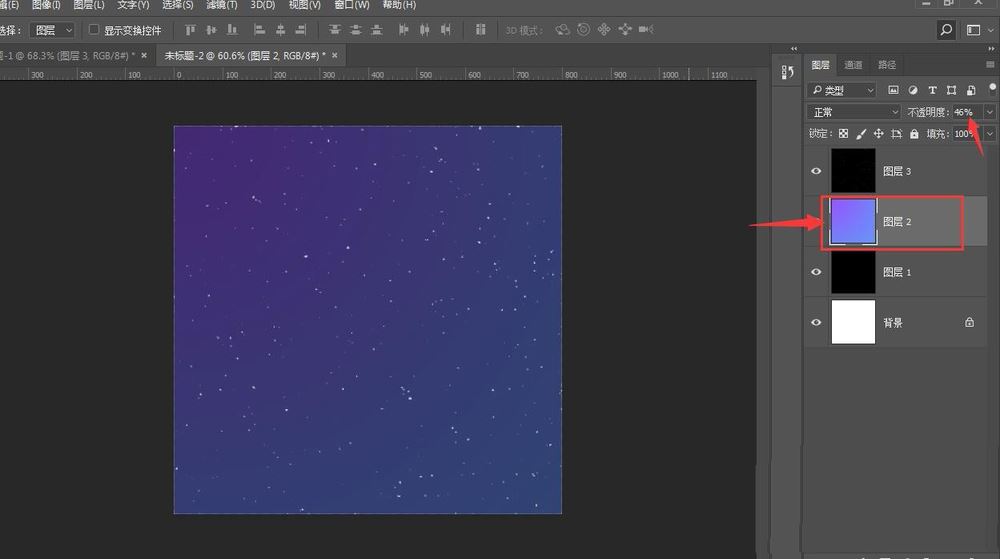Select the 3D rotate mode icon

click(562, 30)
